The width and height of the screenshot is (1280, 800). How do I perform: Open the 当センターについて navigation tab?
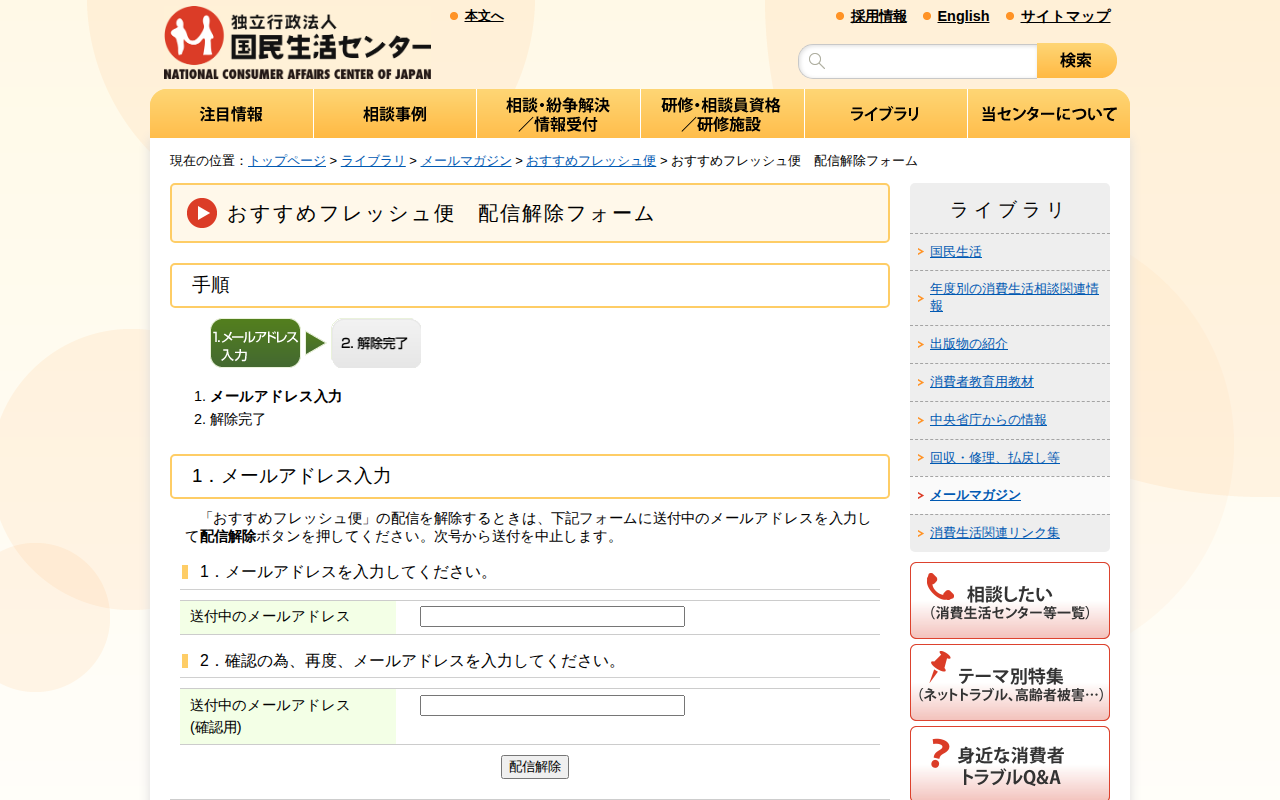(1049, 114)
